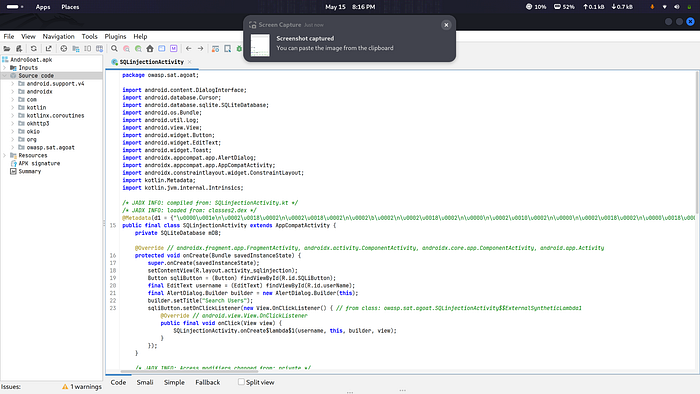The height and width of the screenshot is (394, 700).
Task: Enable the Split view checkbox
Action: 241,382
